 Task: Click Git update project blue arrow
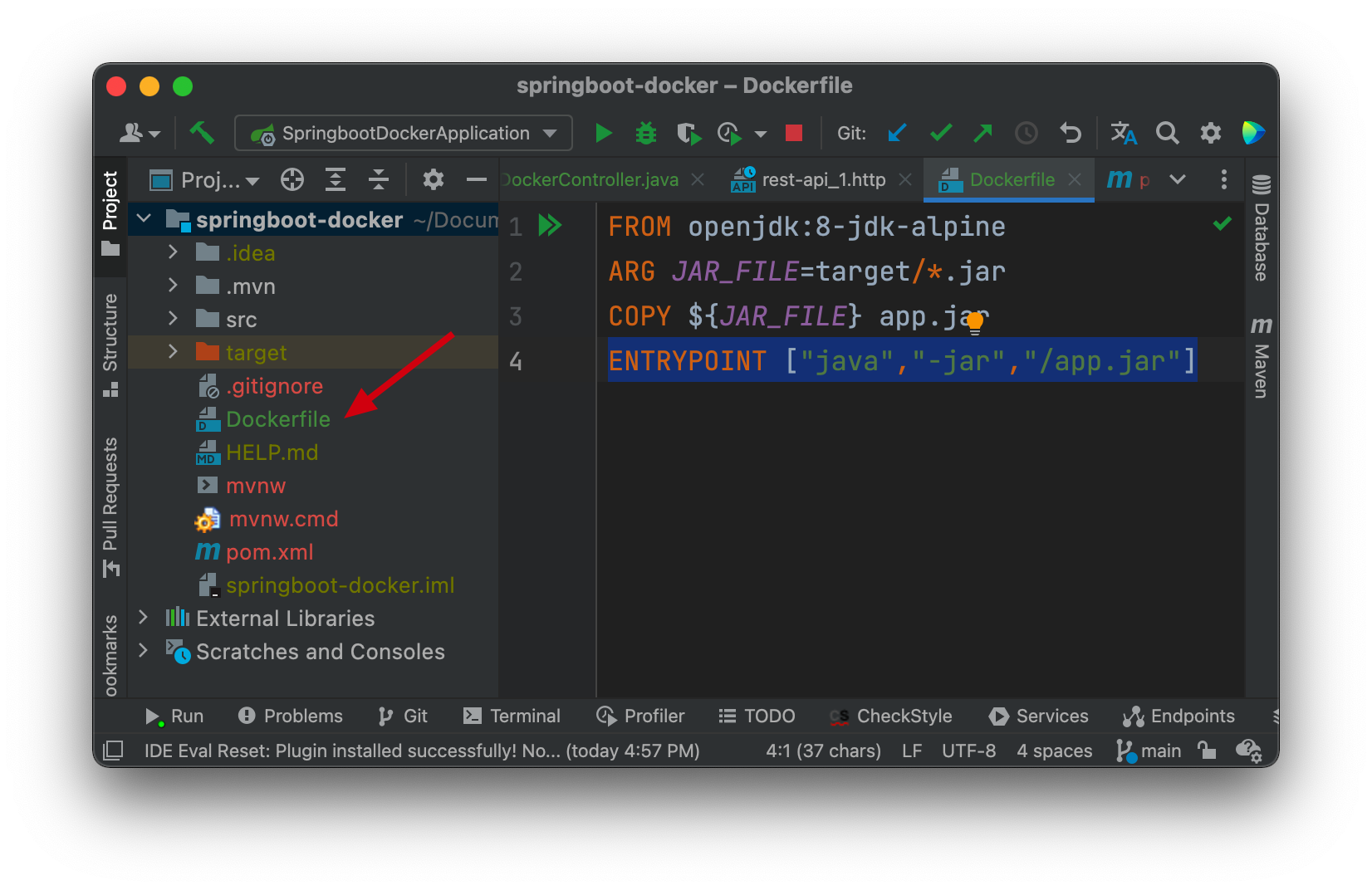tap(897, 133)
